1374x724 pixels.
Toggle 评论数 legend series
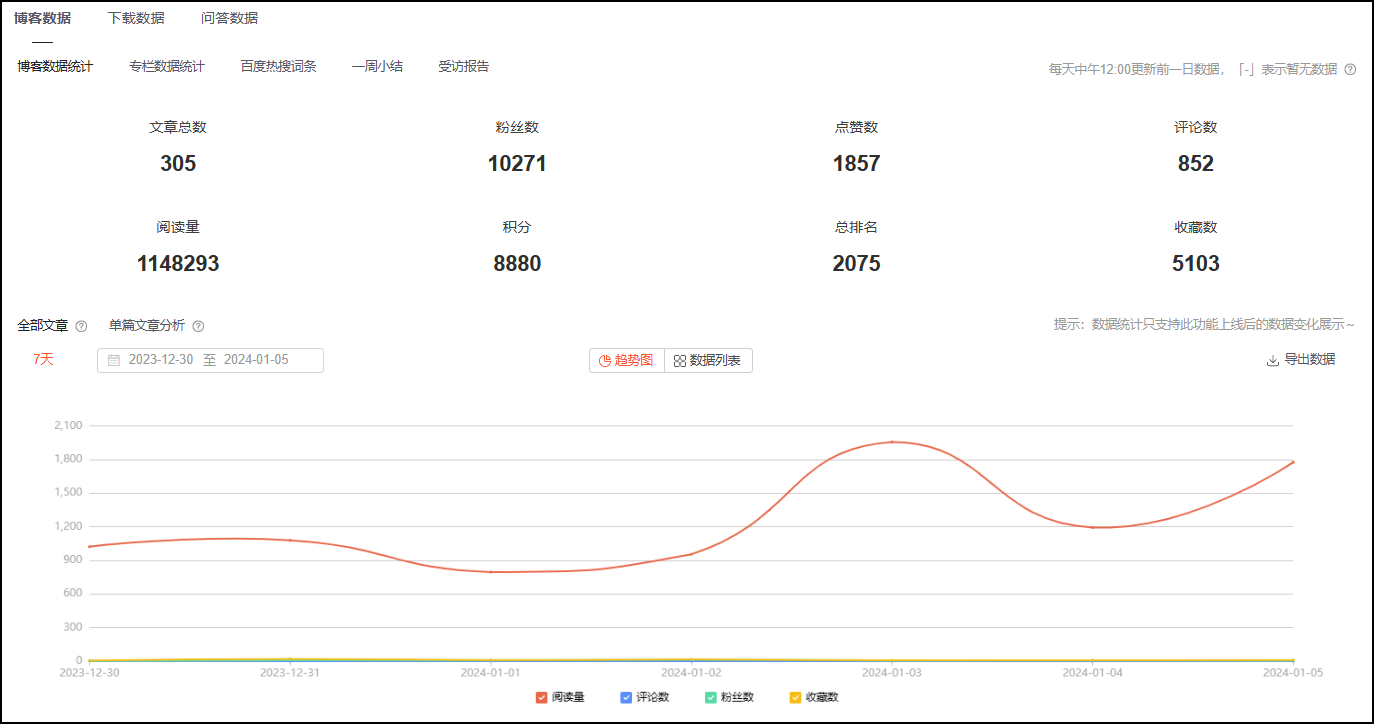pyautogui.click(x=645, y=697)
